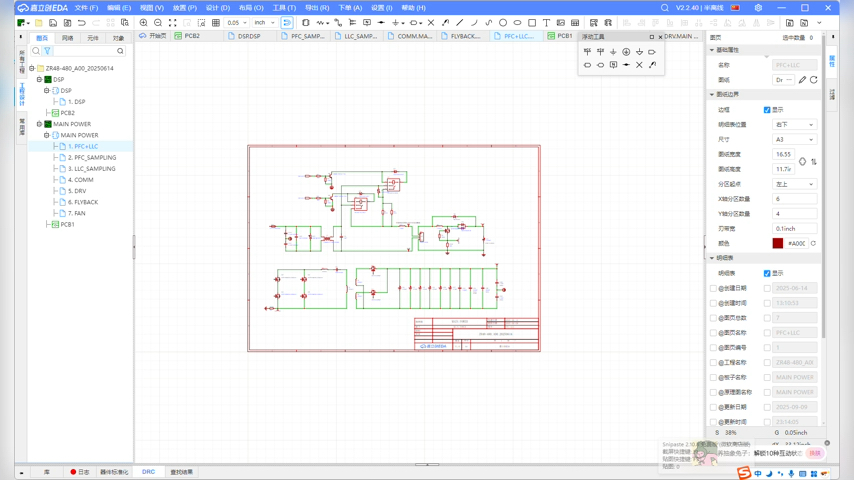Click the paper width input field
The height and width of the screenshot is (480, 854).
[x=784, y=154]
